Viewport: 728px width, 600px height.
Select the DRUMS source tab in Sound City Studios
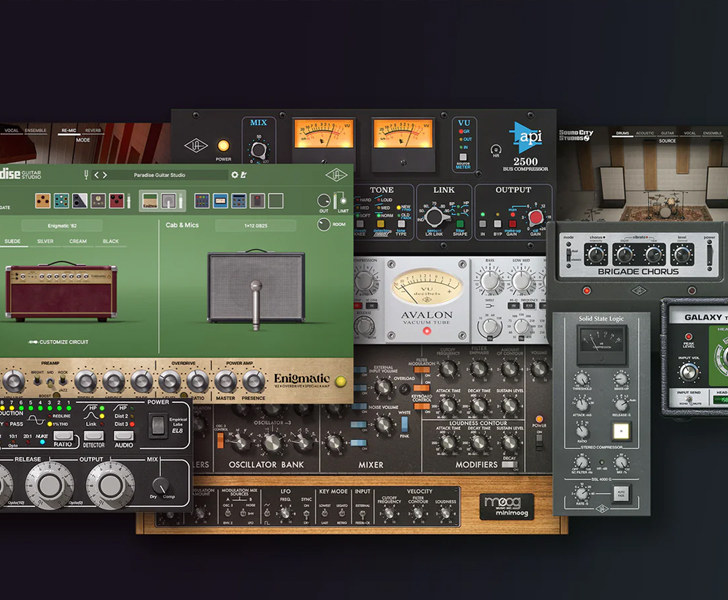[622, 134]
